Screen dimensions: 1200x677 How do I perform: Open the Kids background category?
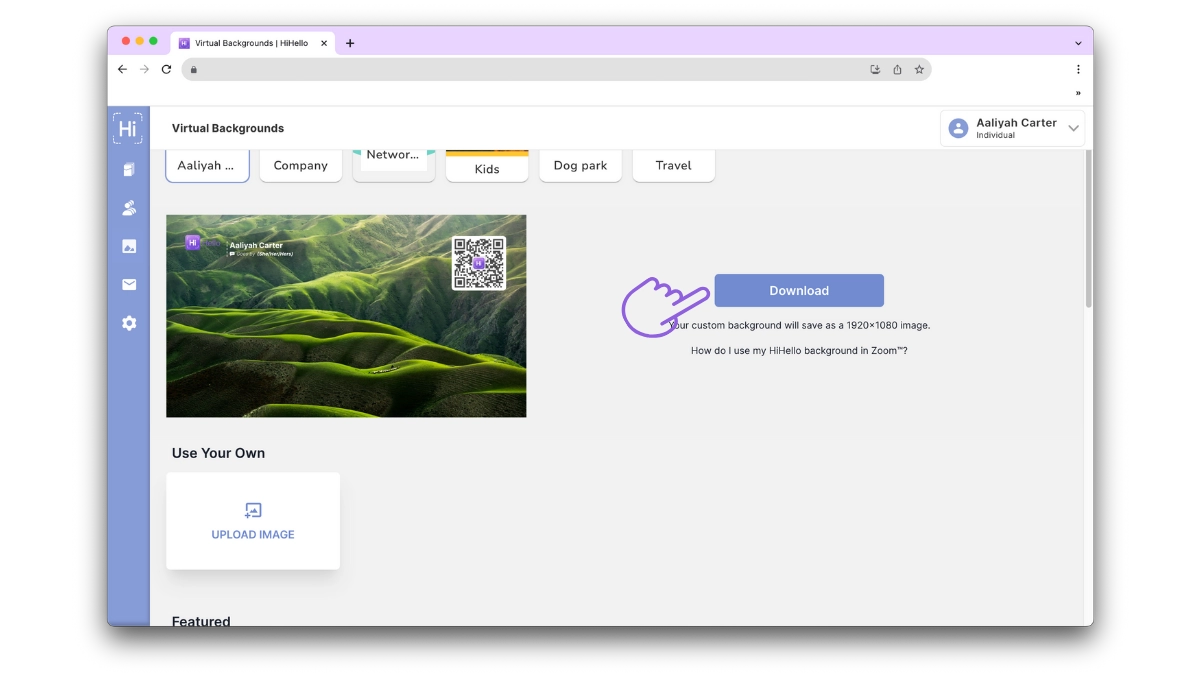click(487, 168)
